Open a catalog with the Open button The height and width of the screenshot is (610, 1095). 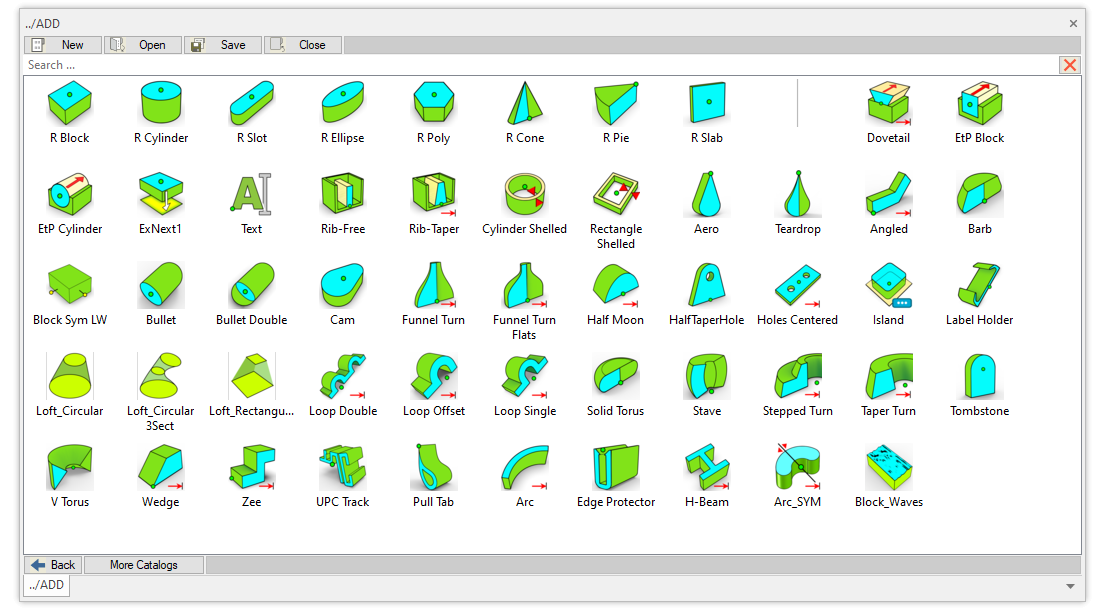click(x=143, y=45)
